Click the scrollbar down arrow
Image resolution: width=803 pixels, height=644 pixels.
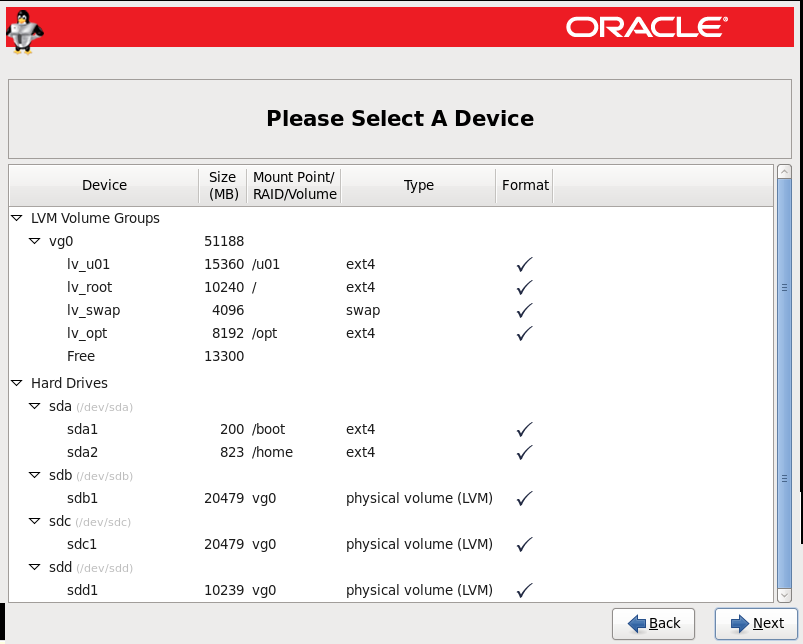(784, 595)
